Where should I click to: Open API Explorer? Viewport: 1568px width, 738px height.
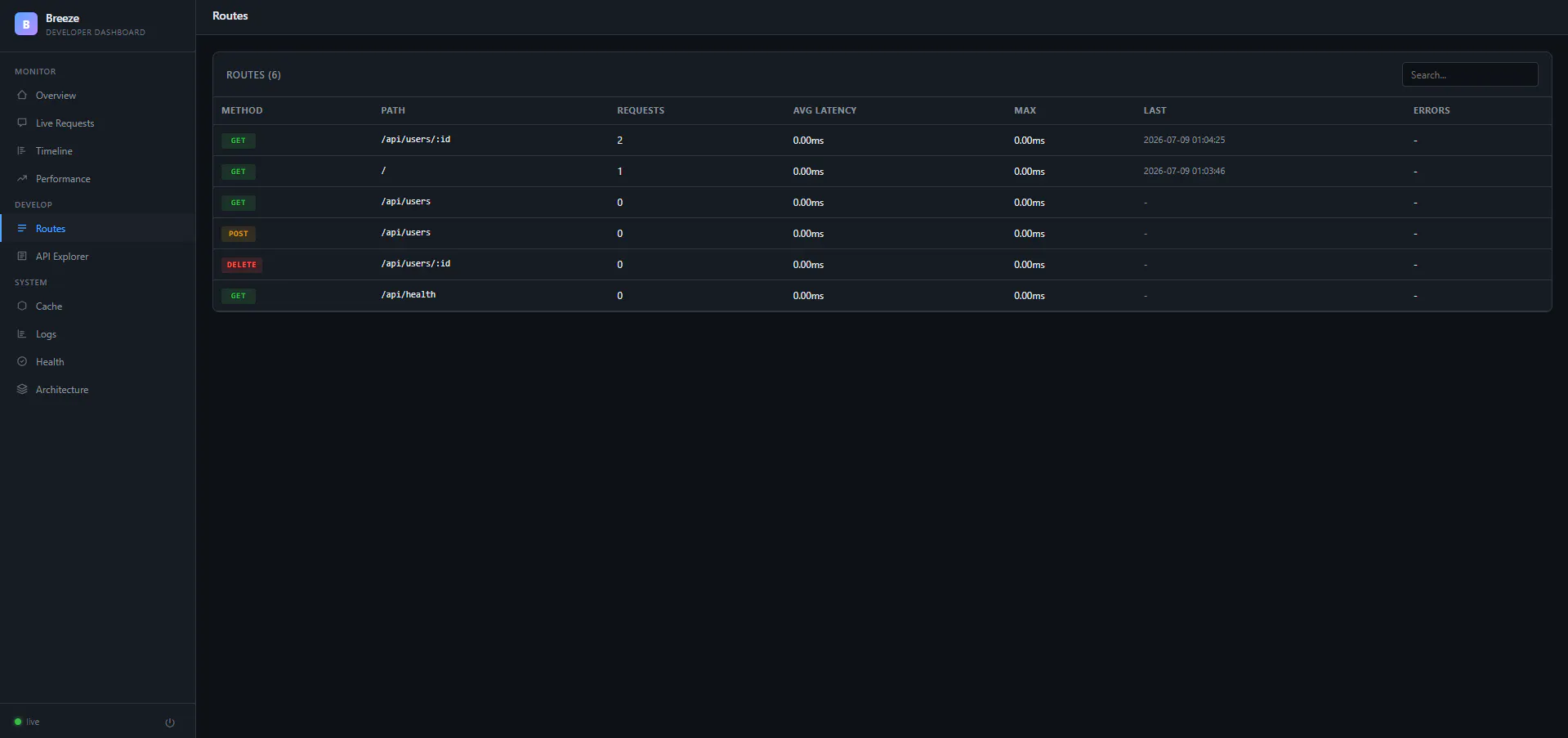pyautogui.click(x=98, y=257)
